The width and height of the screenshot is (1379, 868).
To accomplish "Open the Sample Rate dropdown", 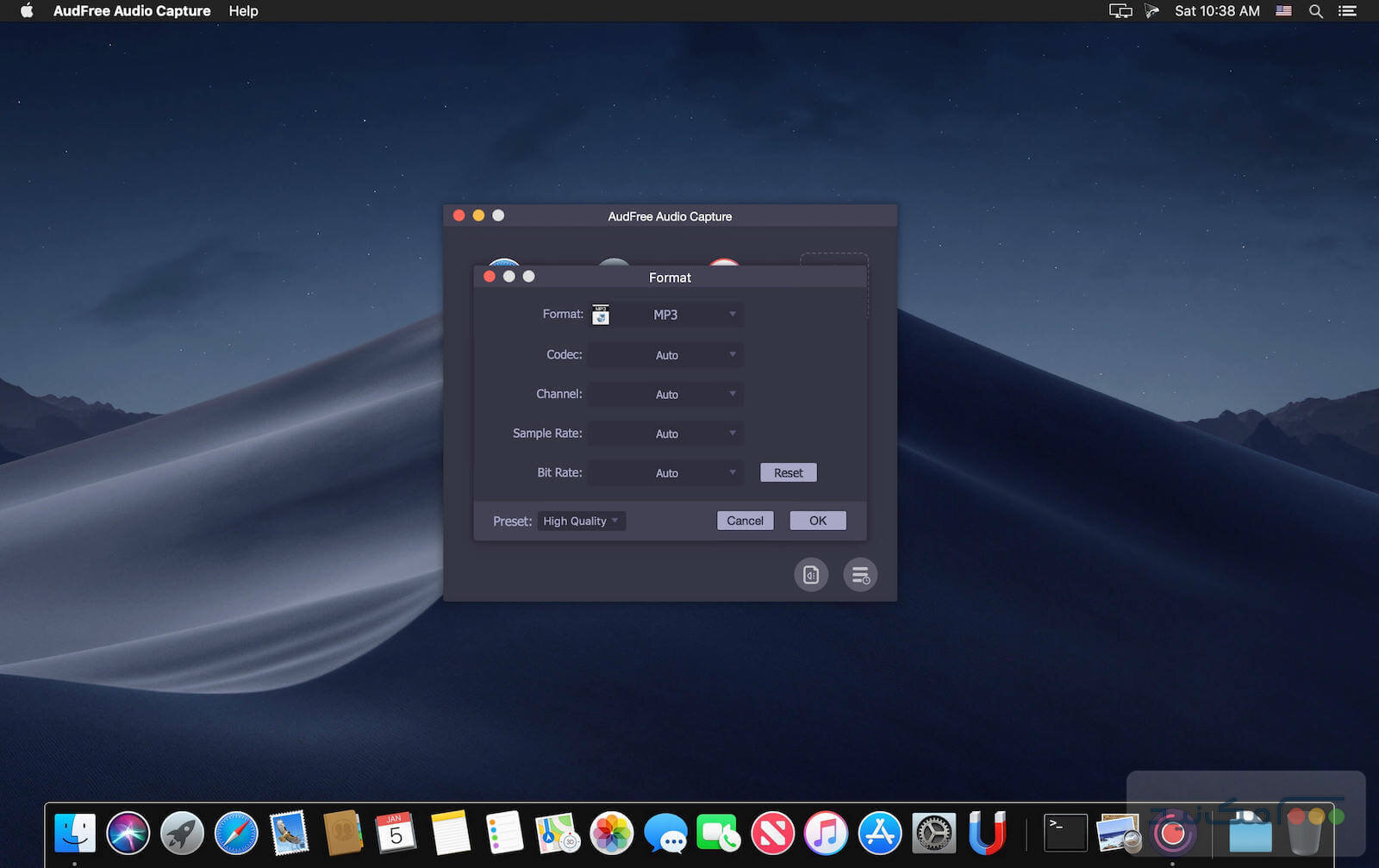I will pyautogui.click(x=665, y=433).
